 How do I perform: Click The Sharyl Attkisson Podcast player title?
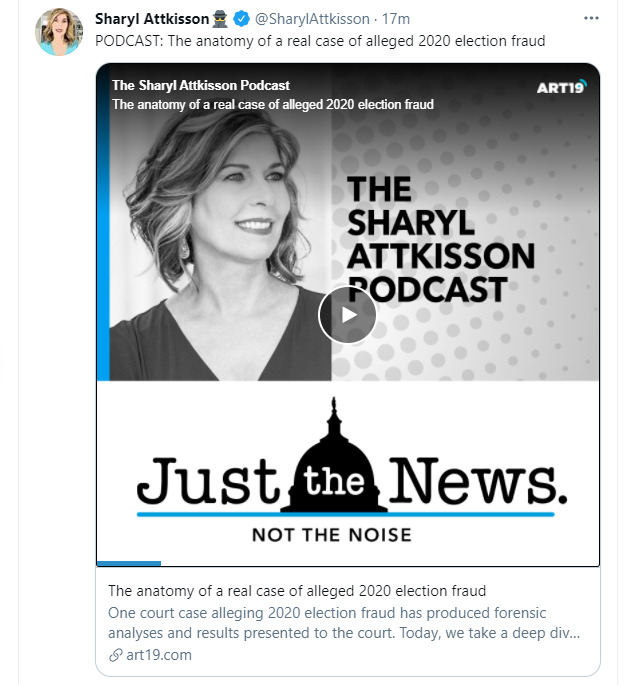[x=201, y=85]
